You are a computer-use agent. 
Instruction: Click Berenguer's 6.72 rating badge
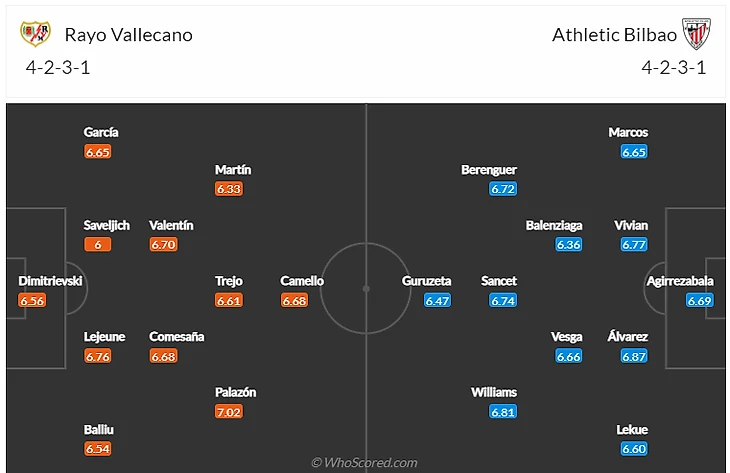pos(502,188)
